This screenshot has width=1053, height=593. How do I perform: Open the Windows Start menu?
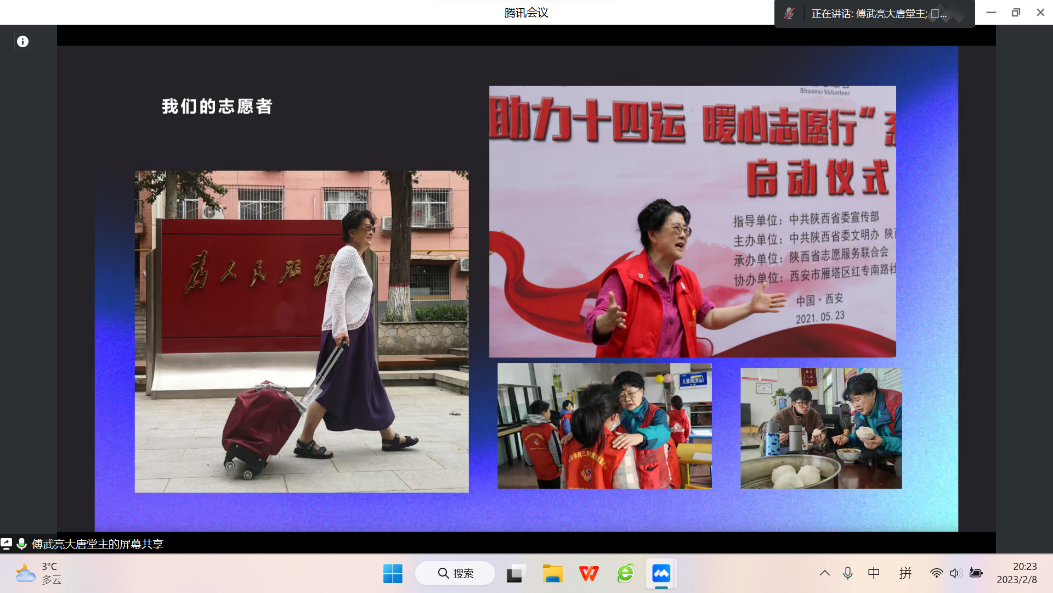point(393,573)
